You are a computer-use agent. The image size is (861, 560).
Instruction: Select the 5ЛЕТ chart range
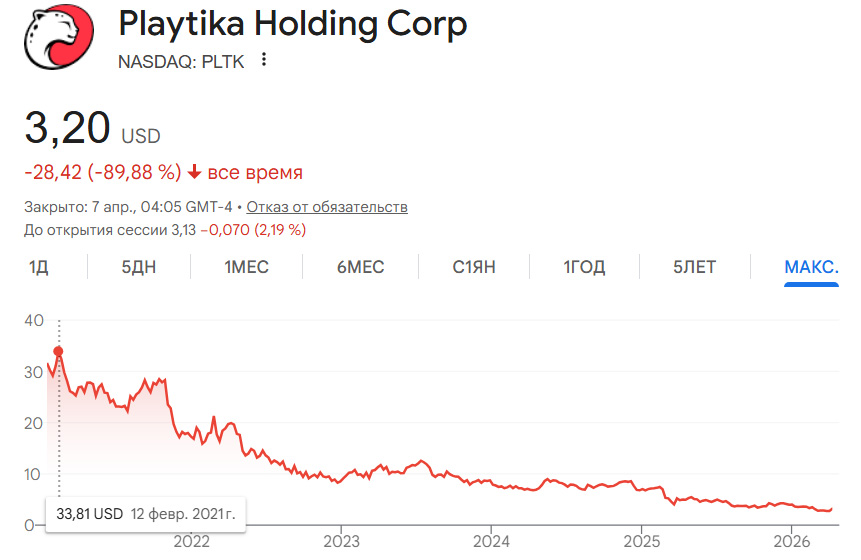(694, 267)
